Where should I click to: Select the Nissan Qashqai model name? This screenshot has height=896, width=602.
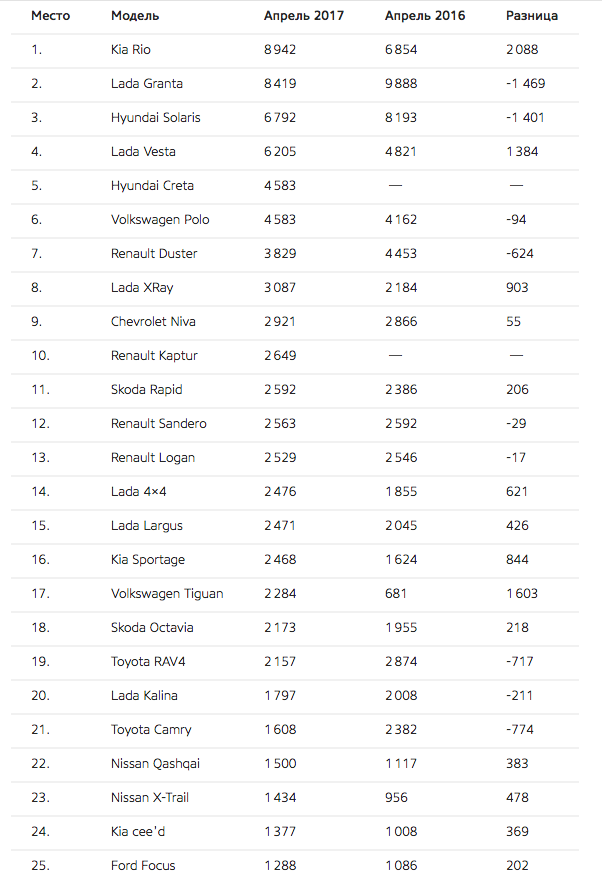pyautogui.click(x=155, y=764)
